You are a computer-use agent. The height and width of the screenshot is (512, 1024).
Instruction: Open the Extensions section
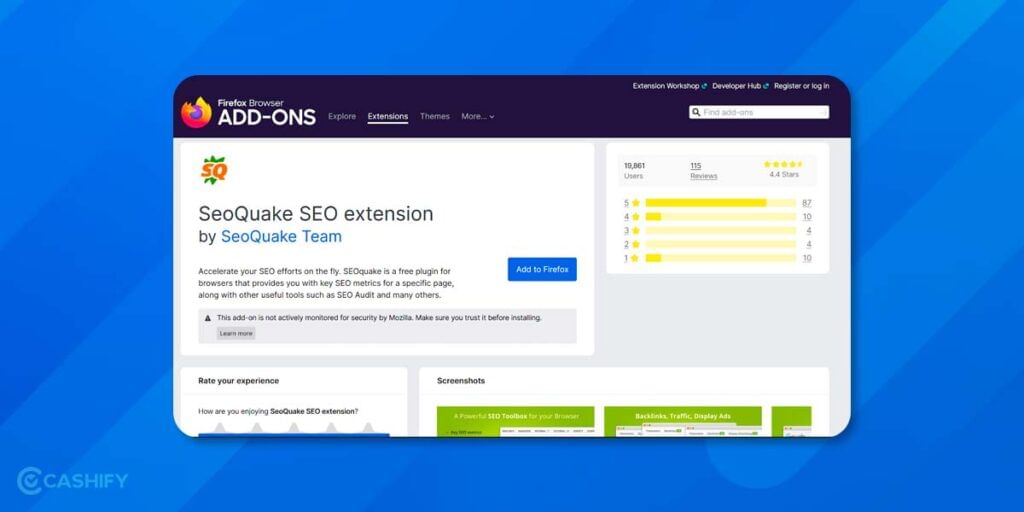388,116
